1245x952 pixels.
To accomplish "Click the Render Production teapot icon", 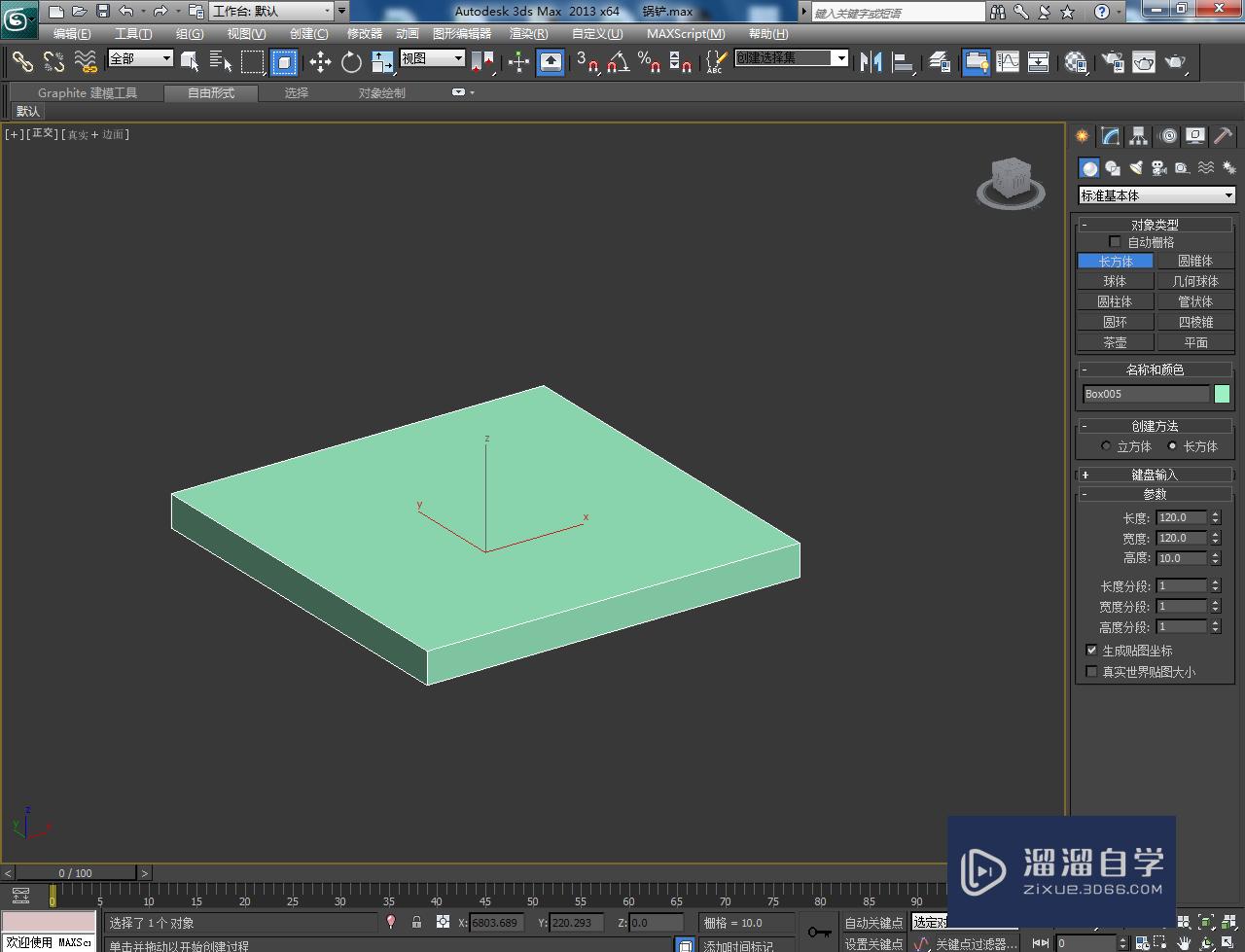I will 1176,62.
